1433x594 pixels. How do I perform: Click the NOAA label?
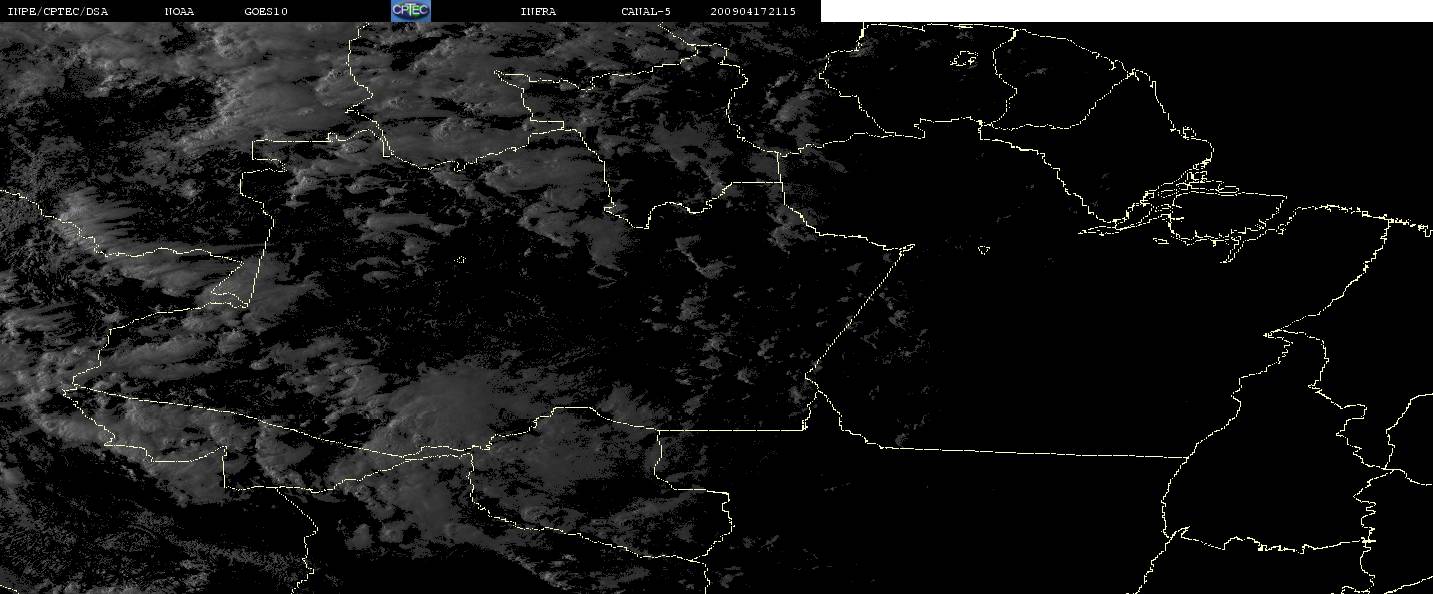tap(180, 11)
